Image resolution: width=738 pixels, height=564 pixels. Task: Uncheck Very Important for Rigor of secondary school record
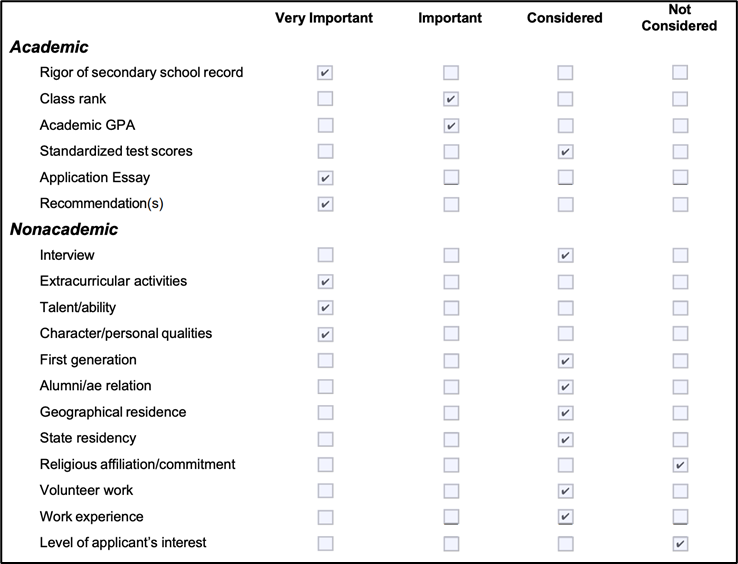(325, 73)
